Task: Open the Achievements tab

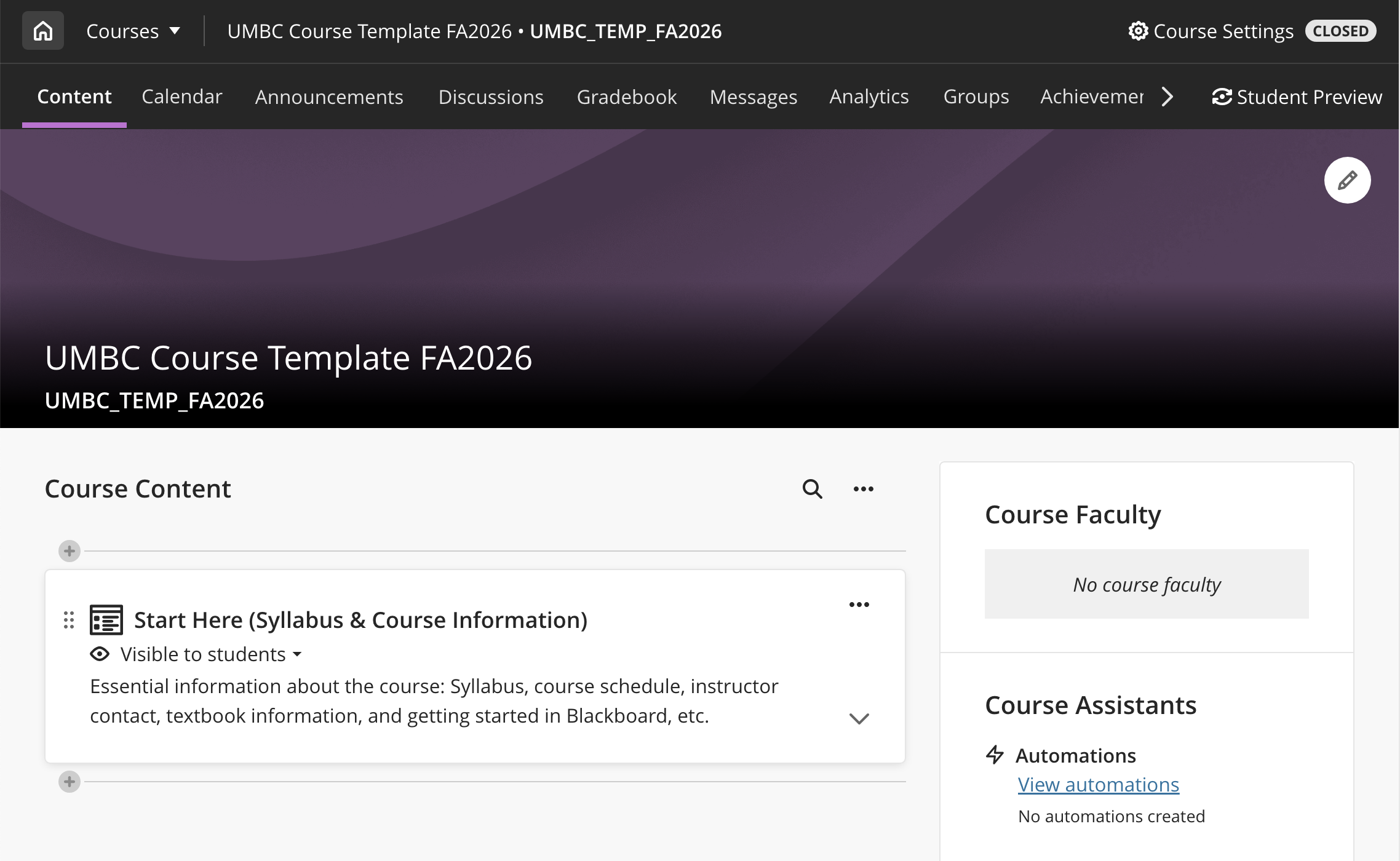Action: tap(1092, 97)
